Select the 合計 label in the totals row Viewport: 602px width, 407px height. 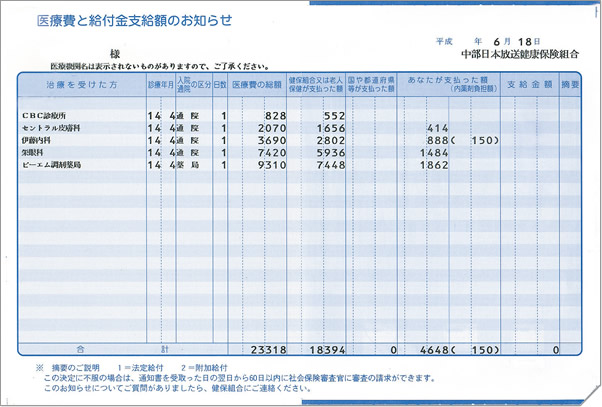[80, 351]
